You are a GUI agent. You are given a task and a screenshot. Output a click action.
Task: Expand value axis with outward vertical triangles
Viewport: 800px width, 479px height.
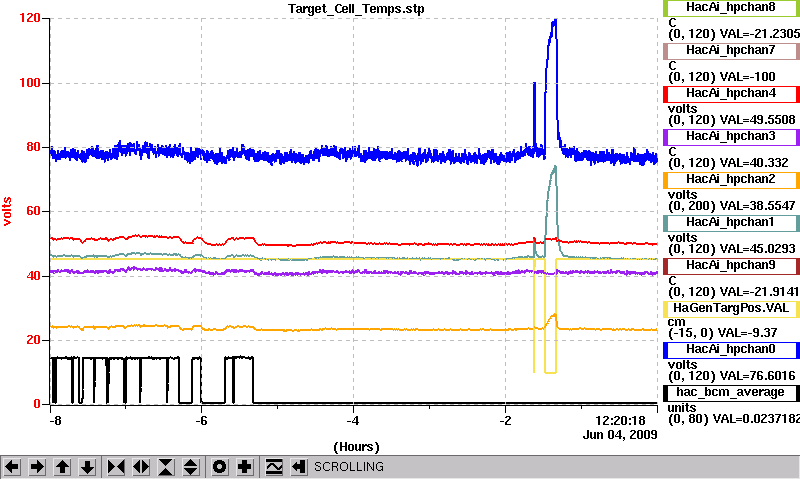click(190, 467)
